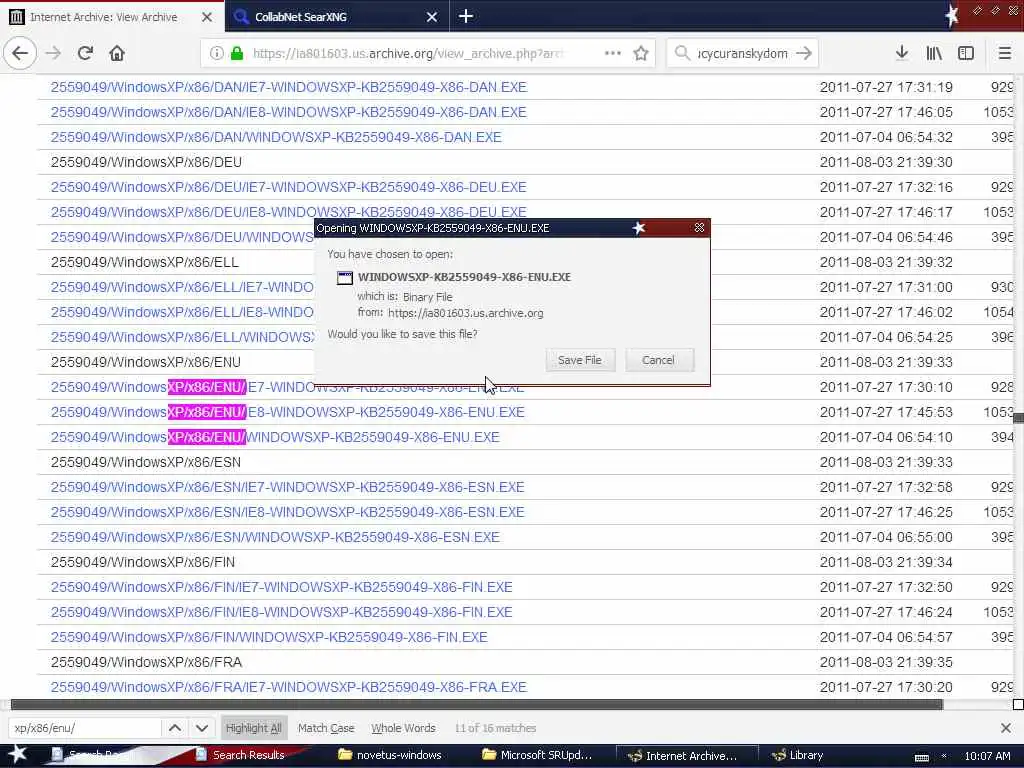Show site information icon in address bar

tap(216, 54)
